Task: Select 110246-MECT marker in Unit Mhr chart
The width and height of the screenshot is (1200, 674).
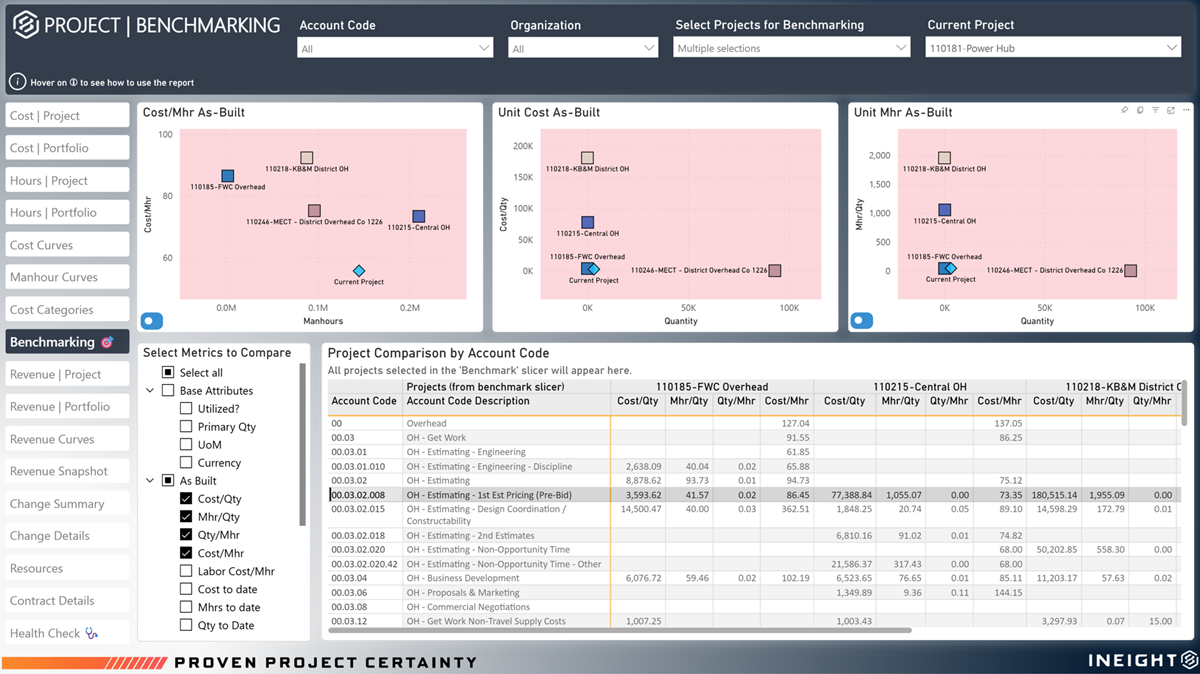Action: click(1130, 270)
